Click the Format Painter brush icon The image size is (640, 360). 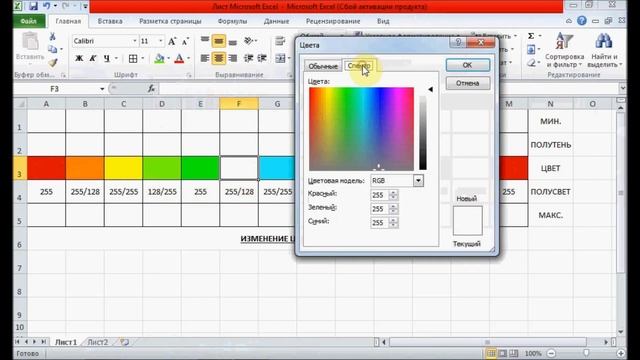pyautogui.click(x=53, y=62)
